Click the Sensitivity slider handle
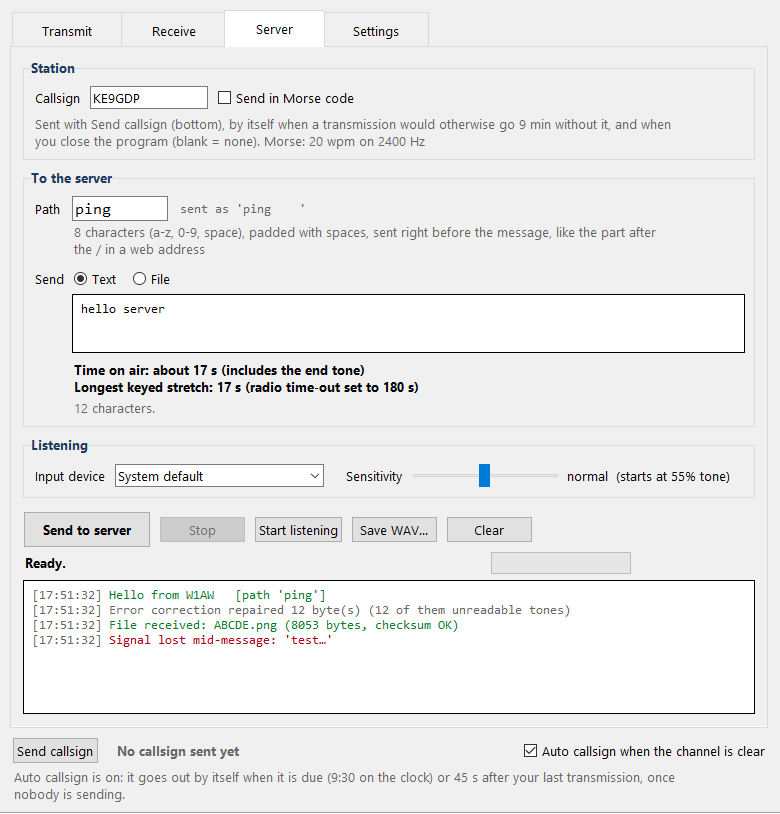780x814 pixels. (x=484, y=476)
